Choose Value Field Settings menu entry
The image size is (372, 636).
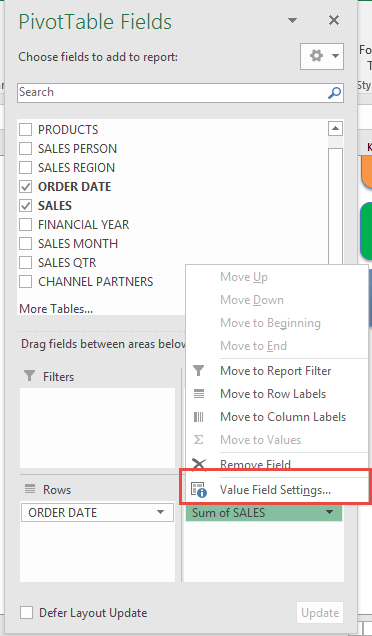[275, 490]
